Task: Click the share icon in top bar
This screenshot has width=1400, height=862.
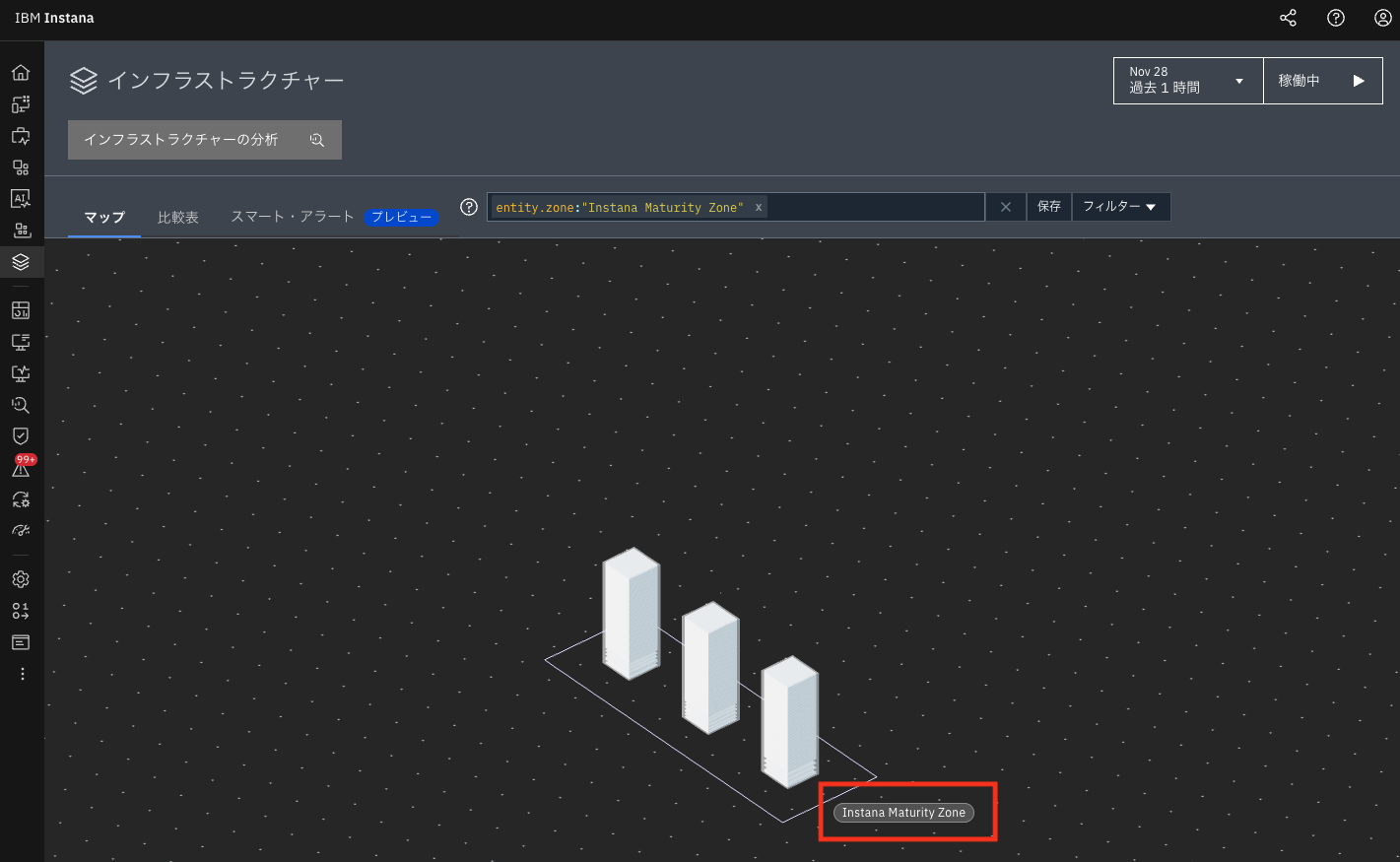Action: point(1288,18)
